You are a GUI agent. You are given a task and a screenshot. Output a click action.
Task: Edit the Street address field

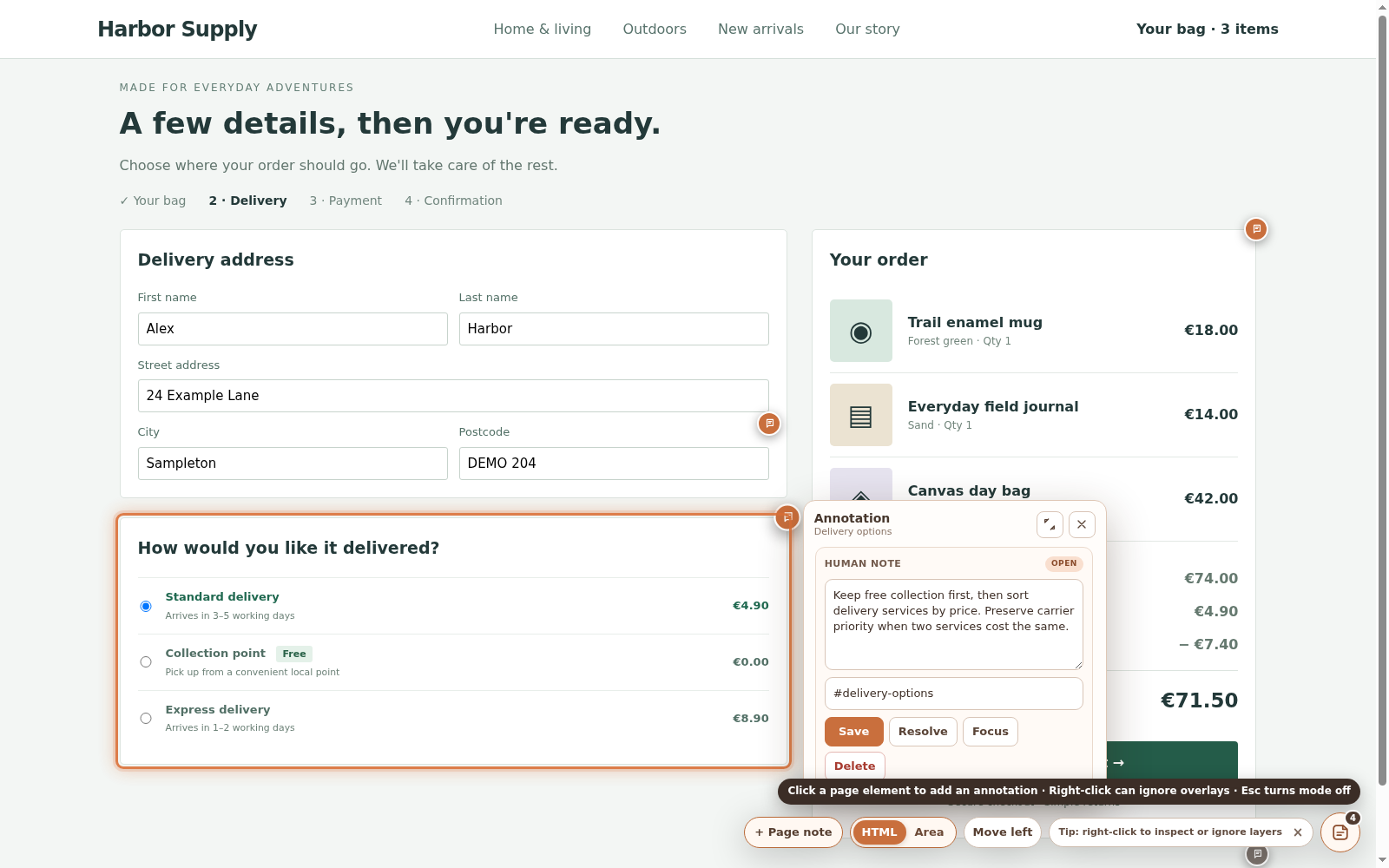pyautogui.click(x=453, y=396)
